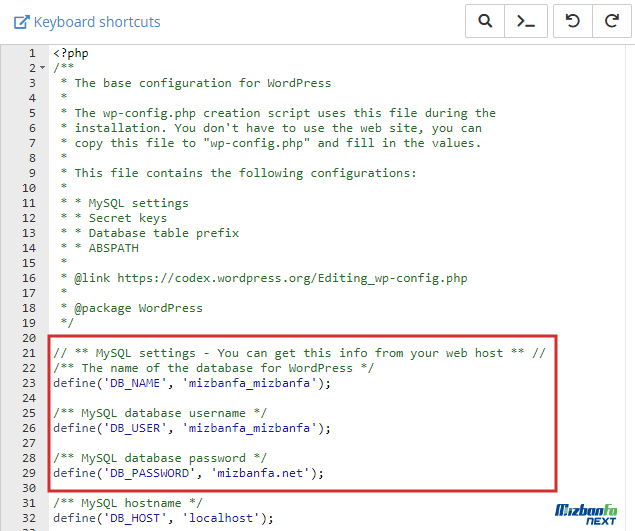Place cursor on the opening <?php tag

(x=71, y=53)
